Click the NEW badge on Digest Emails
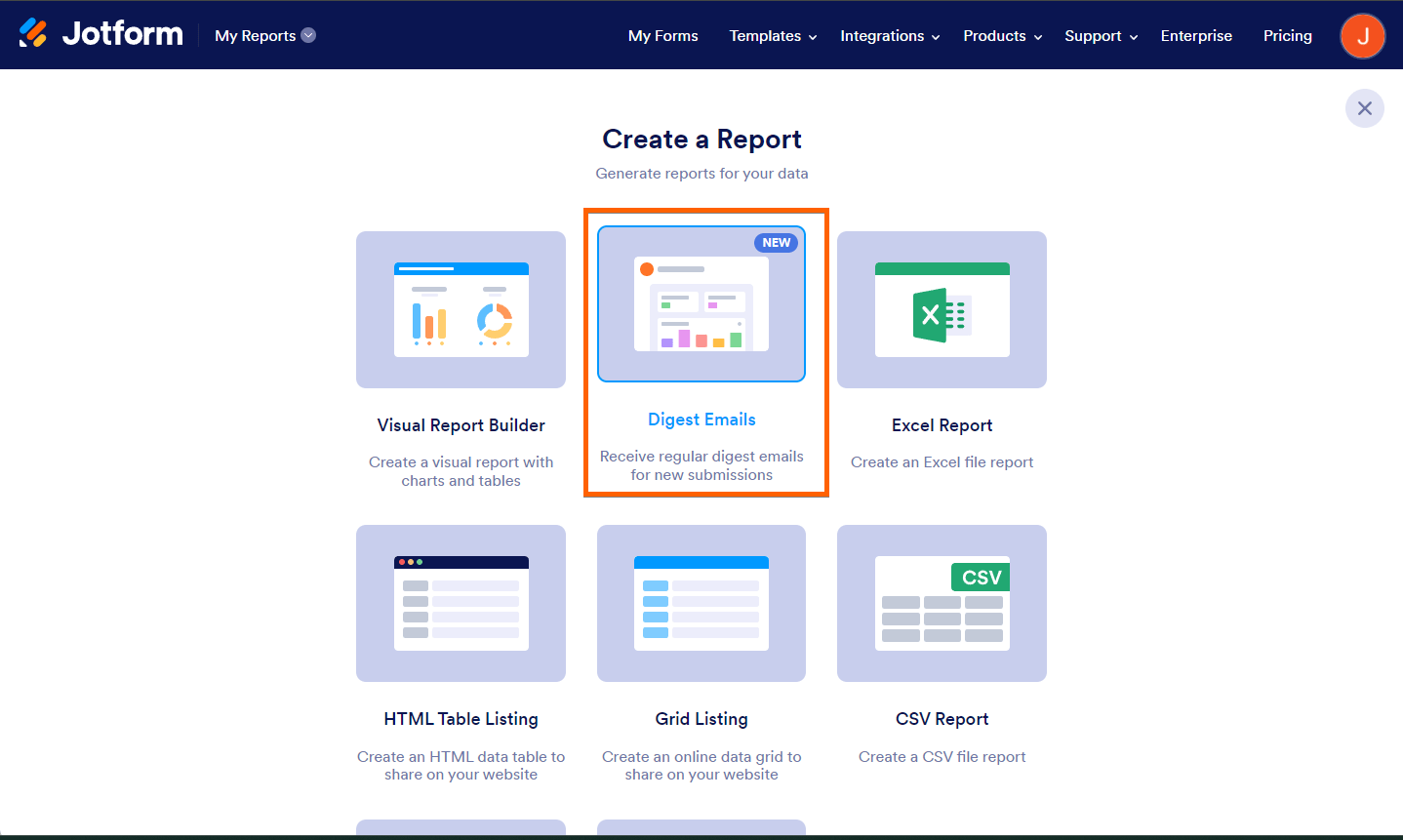This screenshot has width=1403, height=840. [777, 243]
